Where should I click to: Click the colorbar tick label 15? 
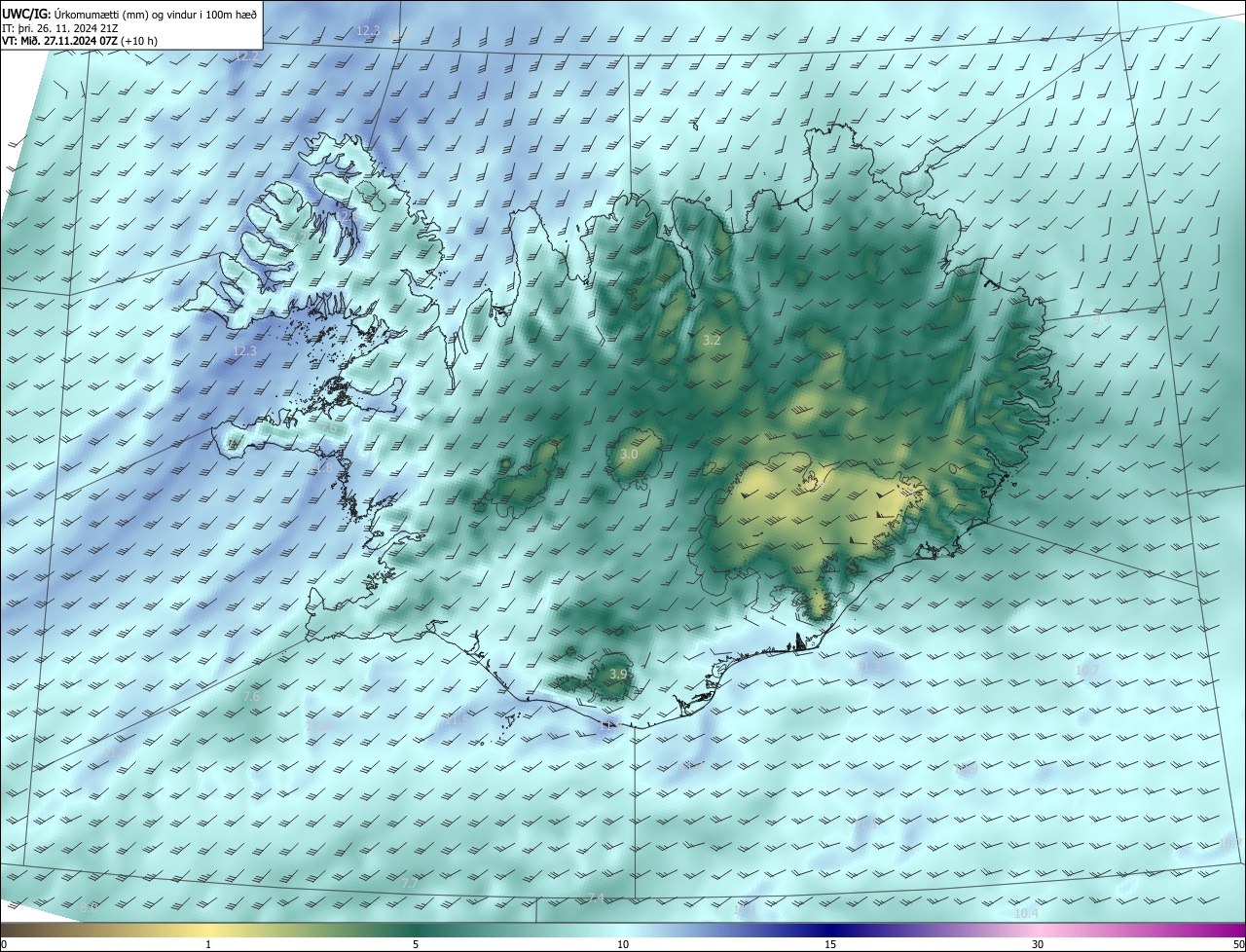[x=830, y=944]
